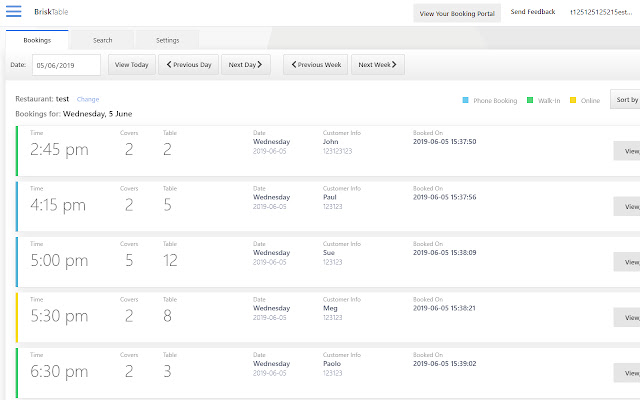Click Send Feedback link
This screenshot has height=400, width=640.
[x=532, y=12]
